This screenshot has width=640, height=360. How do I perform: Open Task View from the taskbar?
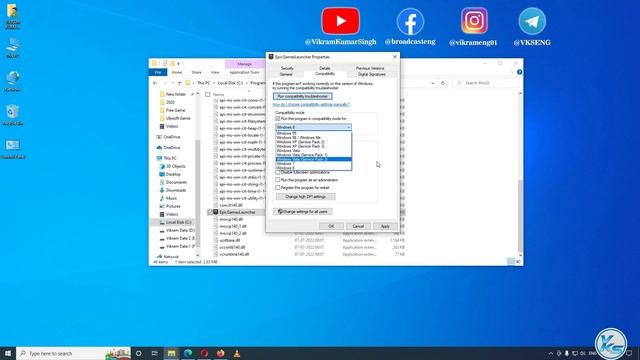[155, 353]
